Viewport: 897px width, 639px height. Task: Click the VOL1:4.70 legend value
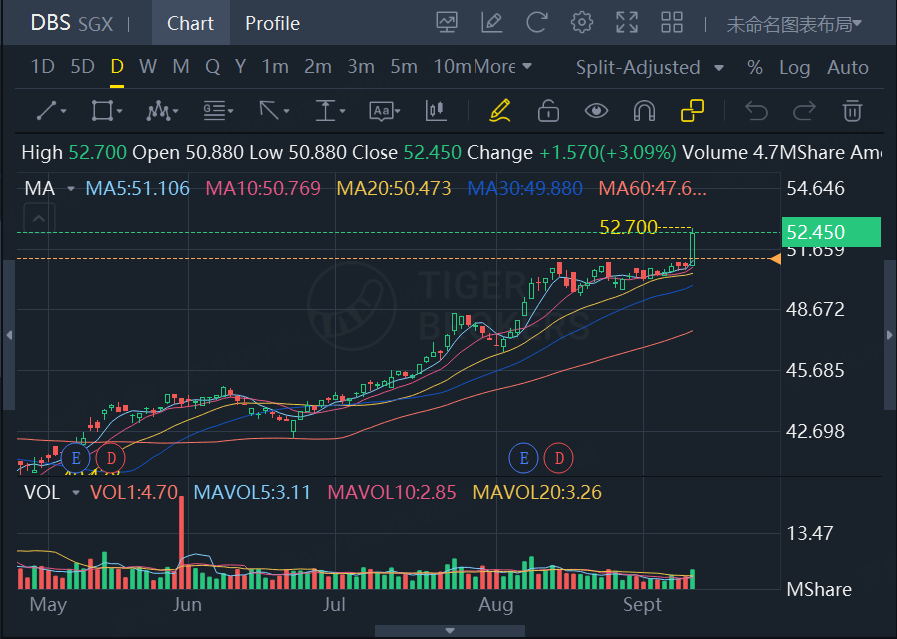point(134,492)
